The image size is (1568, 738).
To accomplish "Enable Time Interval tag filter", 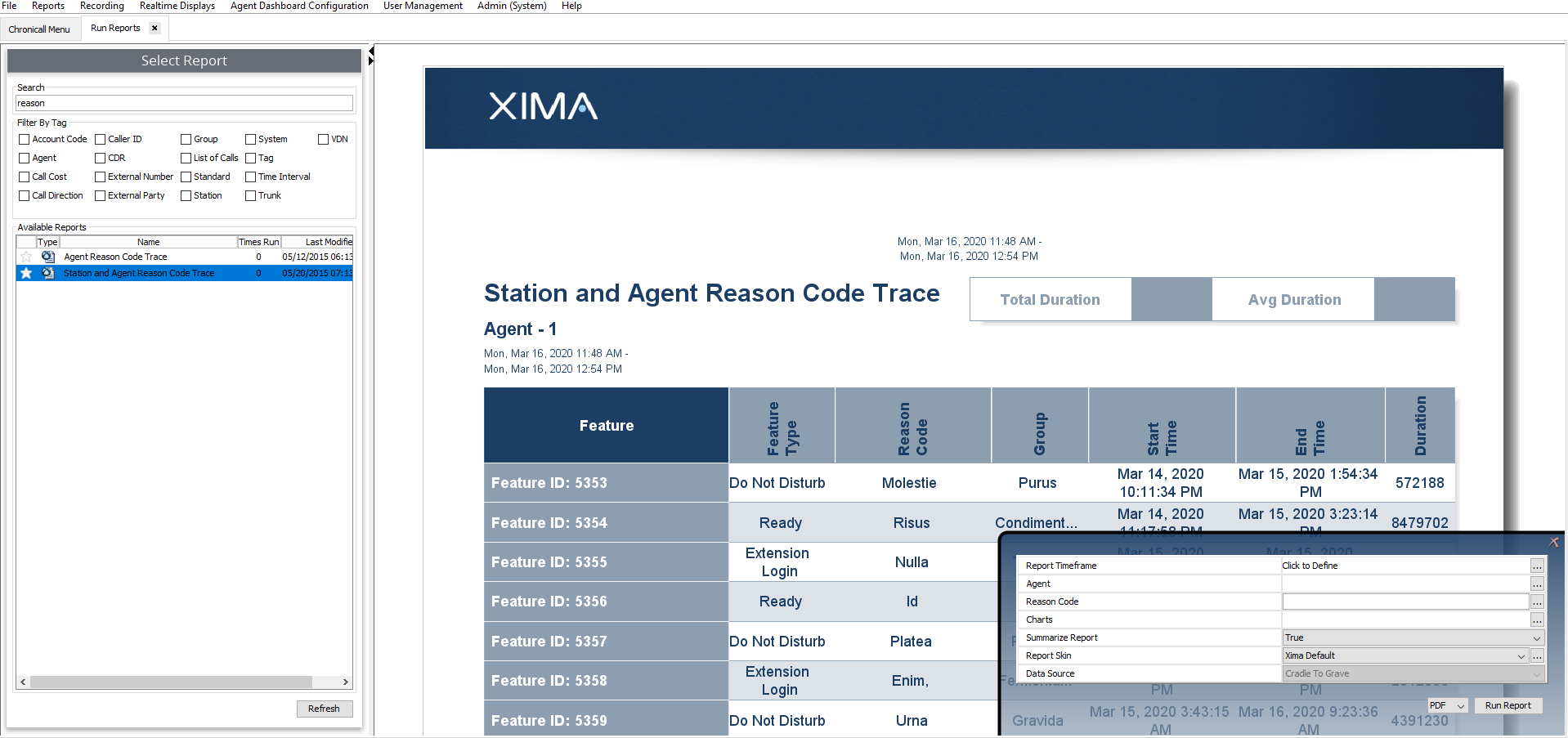I will click(251, 177).
